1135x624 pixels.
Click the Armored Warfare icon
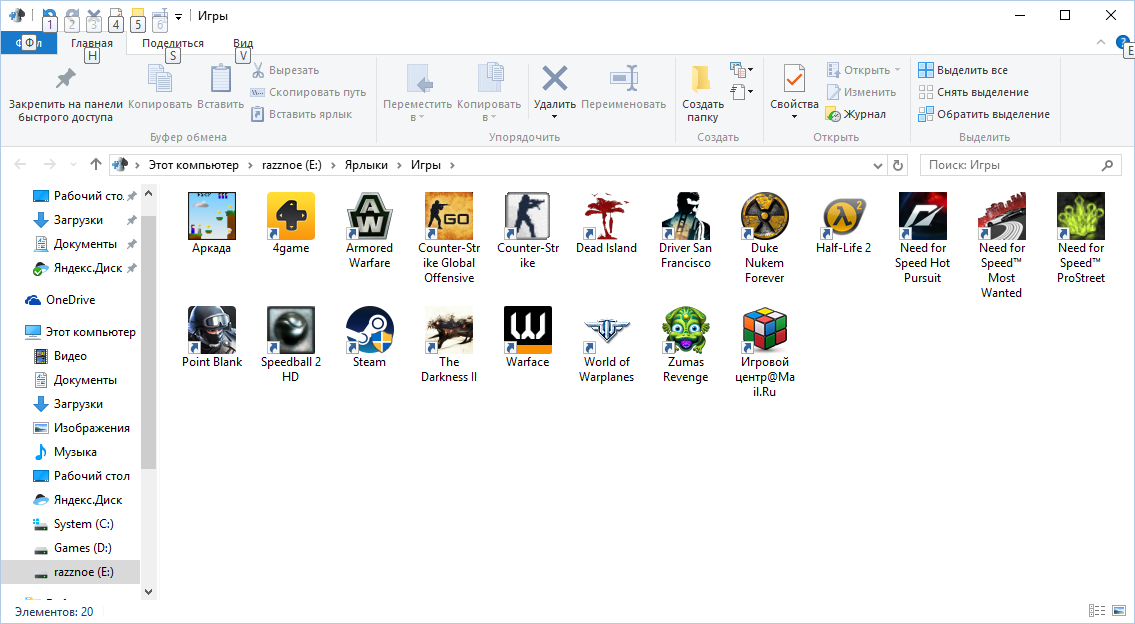point(369,217)
